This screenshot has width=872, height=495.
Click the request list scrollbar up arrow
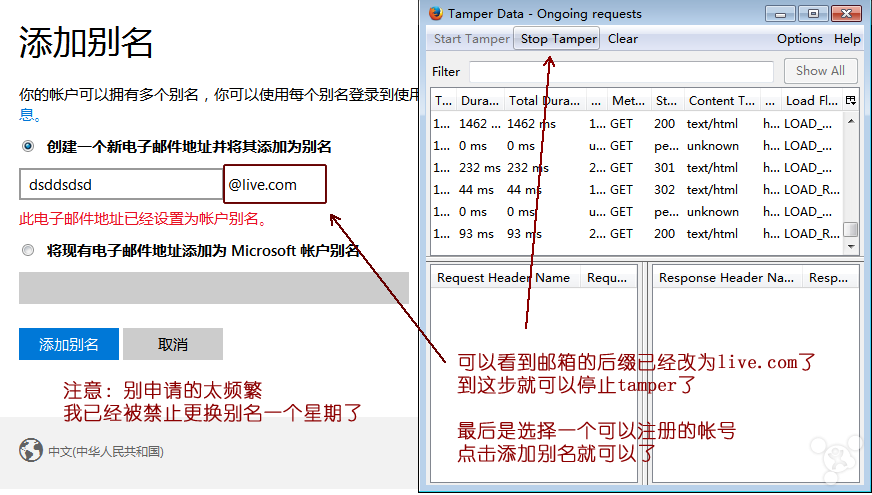[851, 121]
